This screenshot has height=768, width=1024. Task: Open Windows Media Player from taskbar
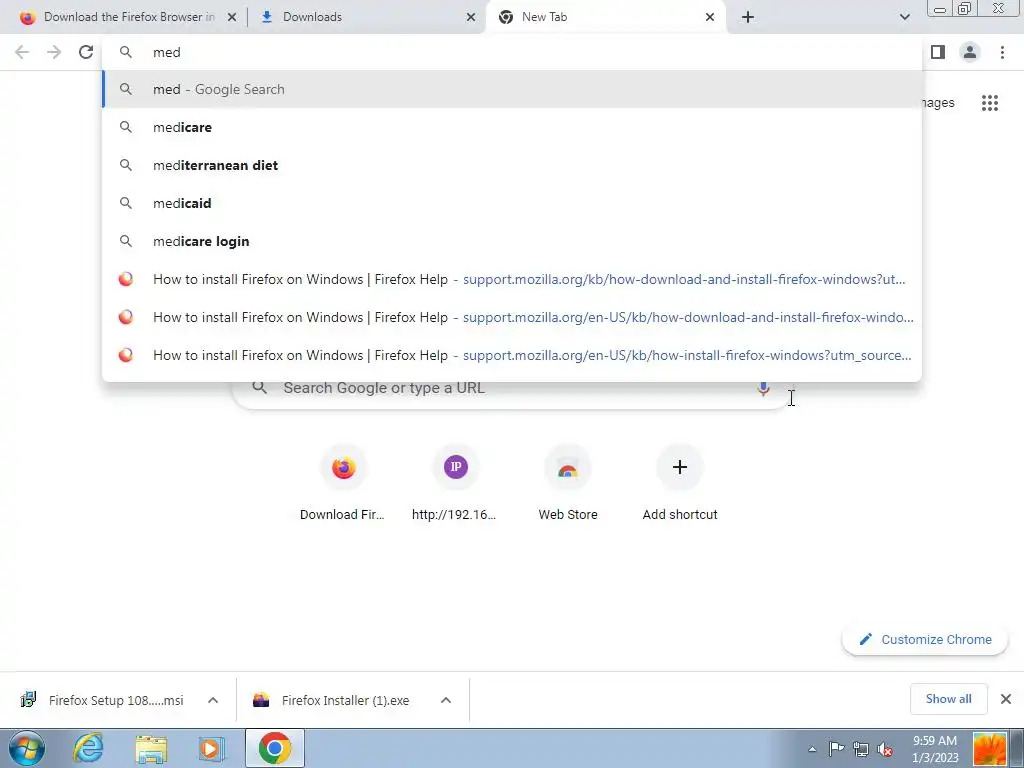(211, 748)
